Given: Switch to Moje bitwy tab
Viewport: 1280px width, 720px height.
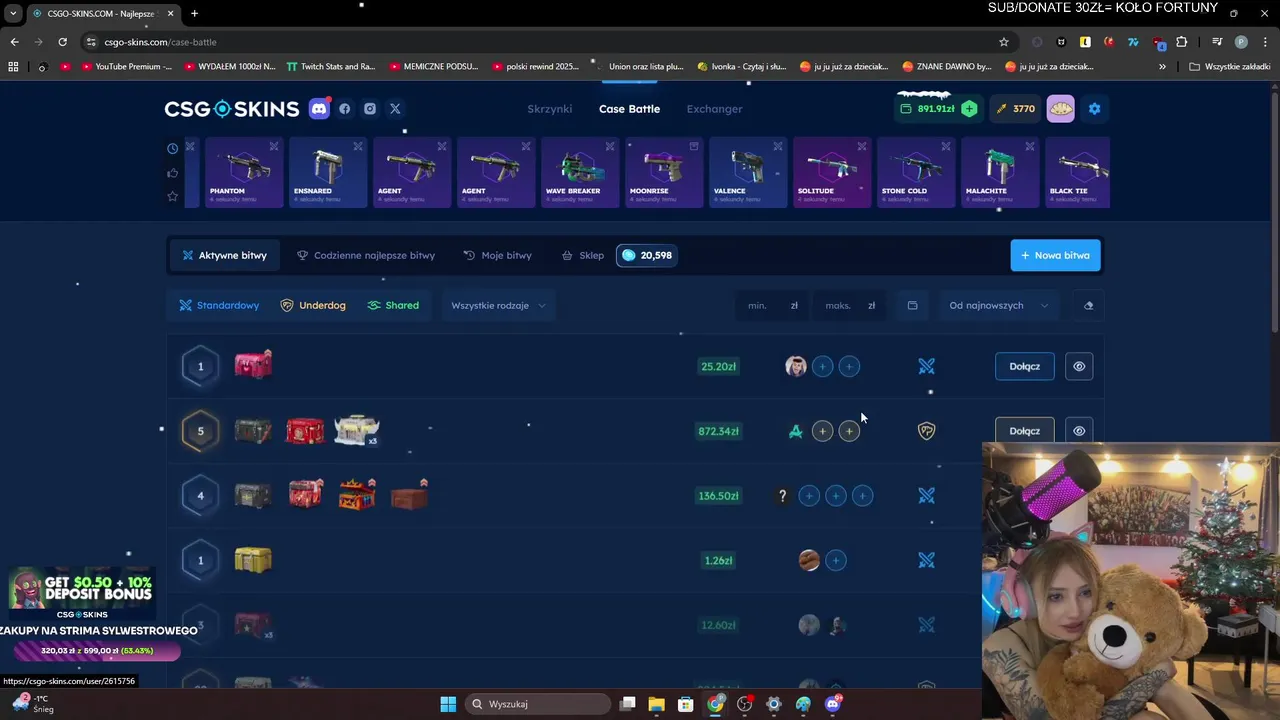Looking at the screenshot, I should point(497,255).
